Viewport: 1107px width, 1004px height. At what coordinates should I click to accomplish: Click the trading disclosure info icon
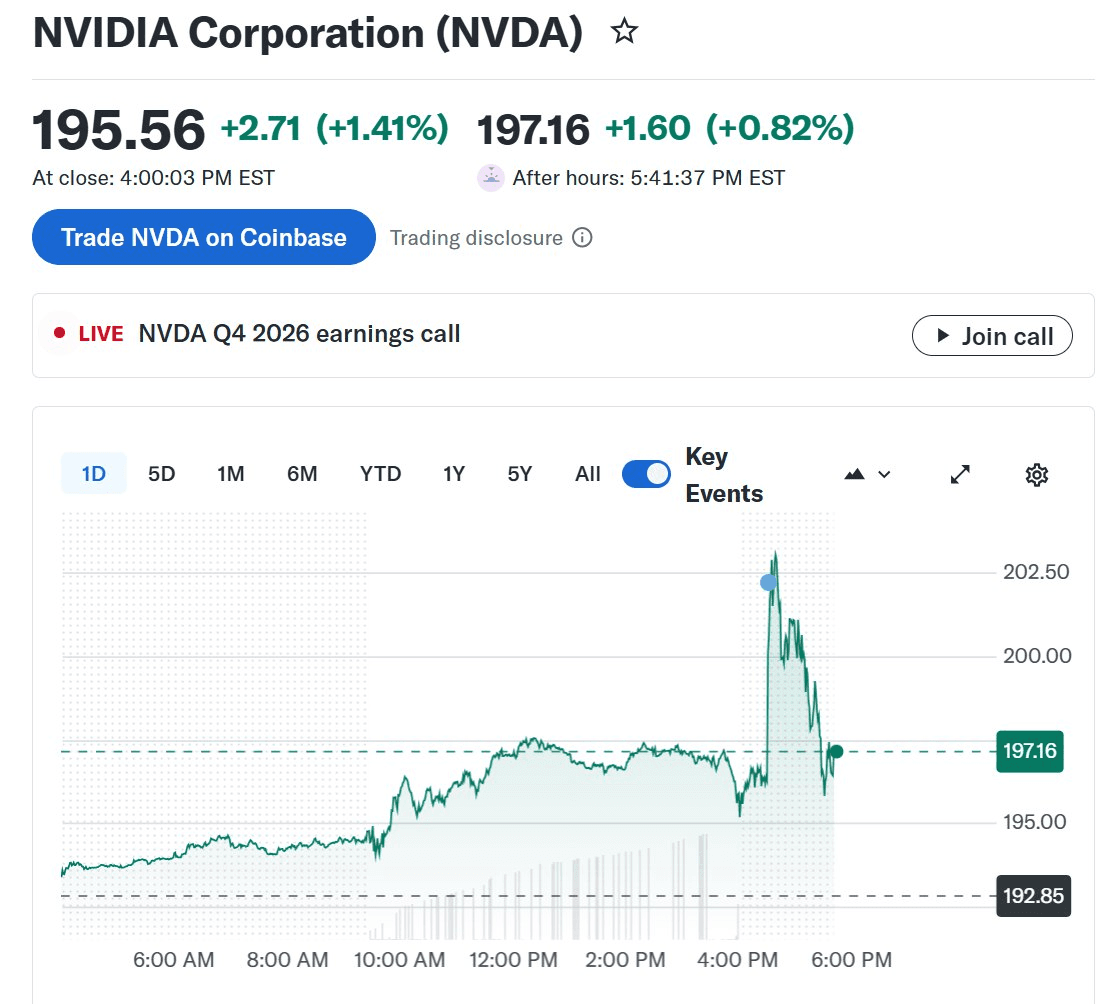point(582,238)
